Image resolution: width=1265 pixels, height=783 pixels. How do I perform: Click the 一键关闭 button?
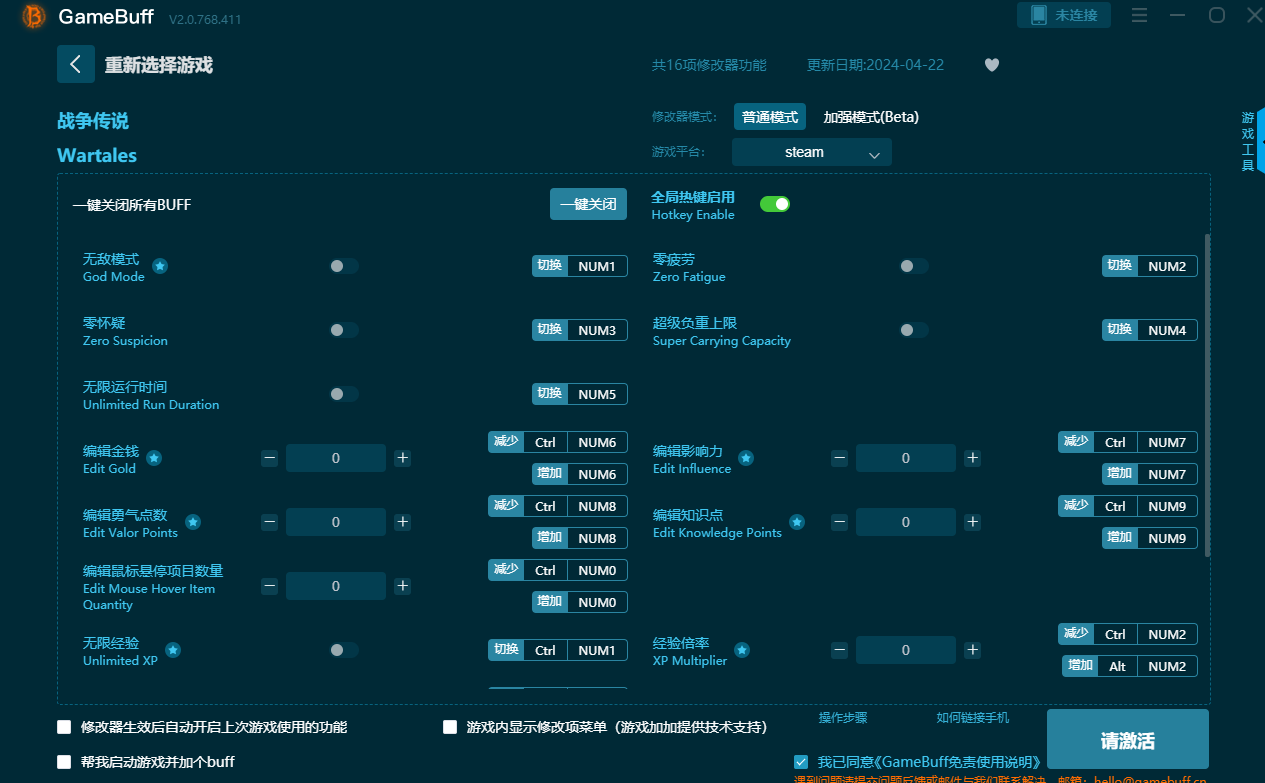tap(588, 204)
